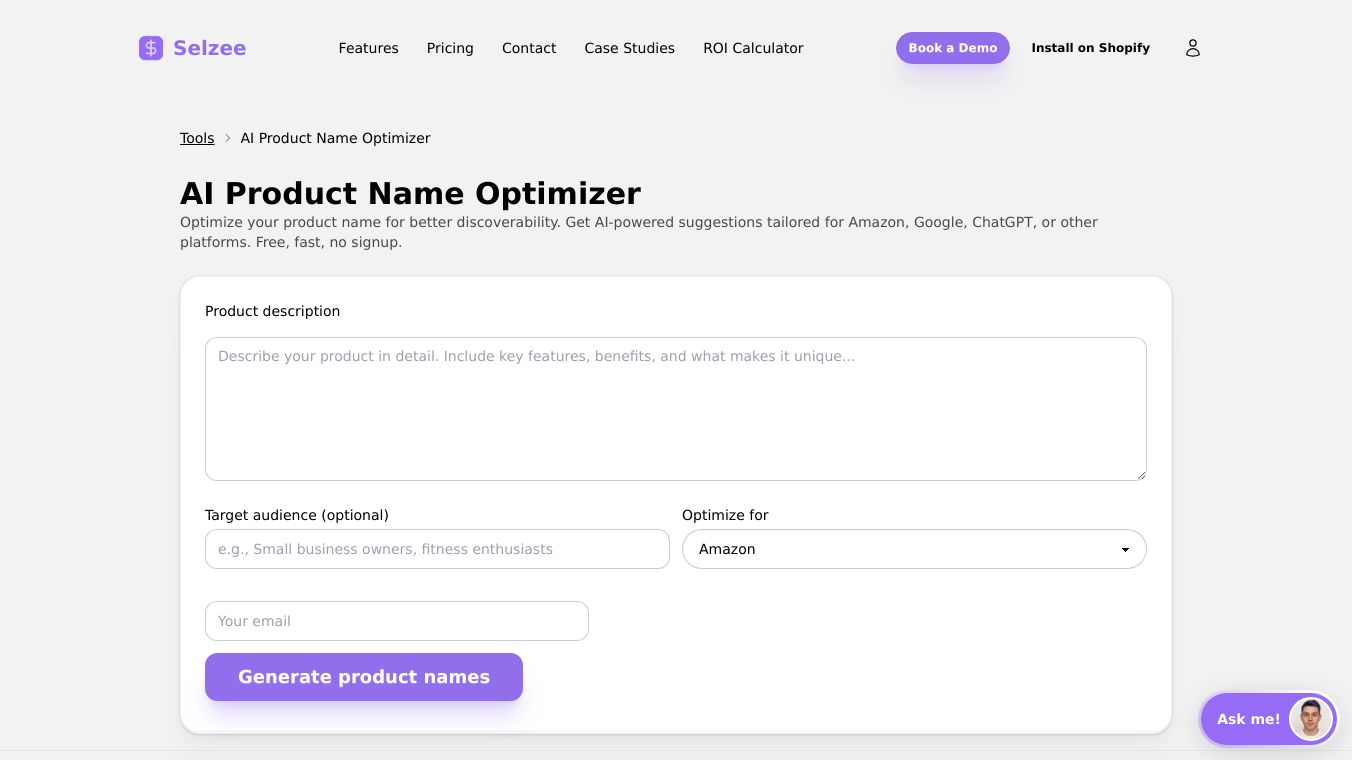The width and height of the screenshot is (1352, 760).
Task: Click the Selzee dollar logo icon
Action: pyautogui.click(x=151, y=48)
